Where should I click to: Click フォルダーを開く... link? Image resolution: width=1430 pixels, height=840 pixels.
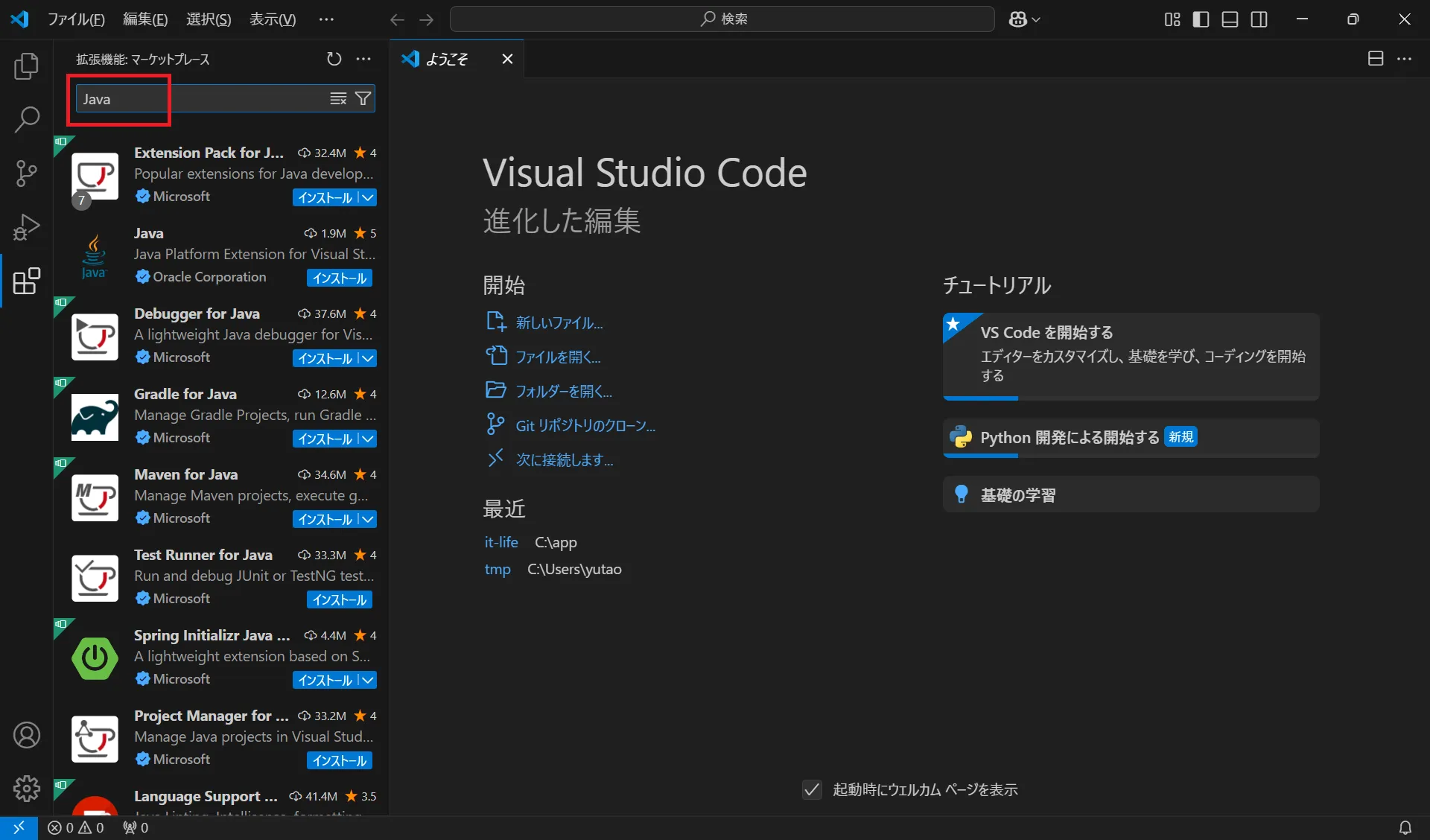[x=564, y=391]
